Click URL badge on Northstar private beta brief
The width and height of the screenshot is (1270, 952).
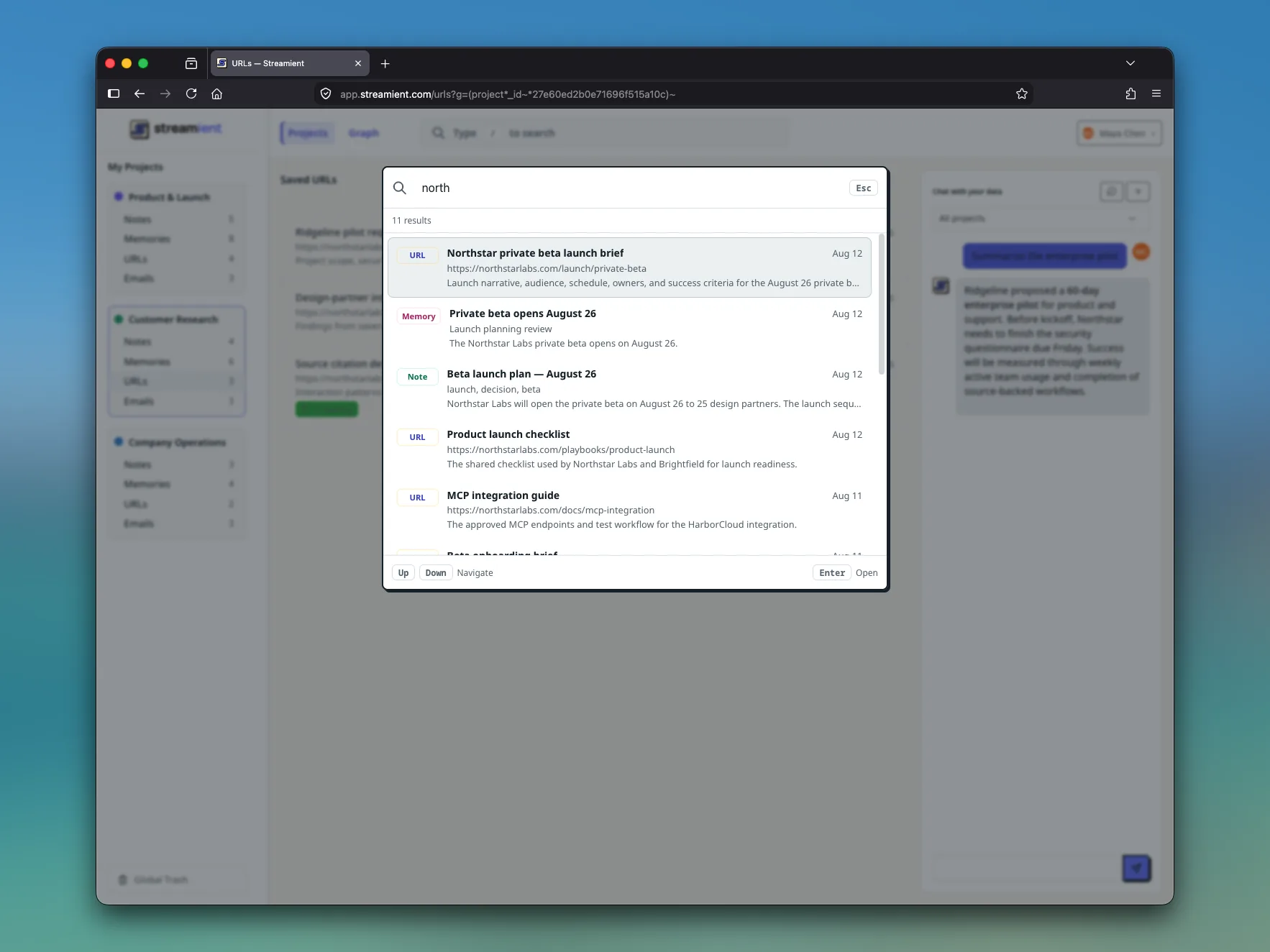click(x=417, y=255)
